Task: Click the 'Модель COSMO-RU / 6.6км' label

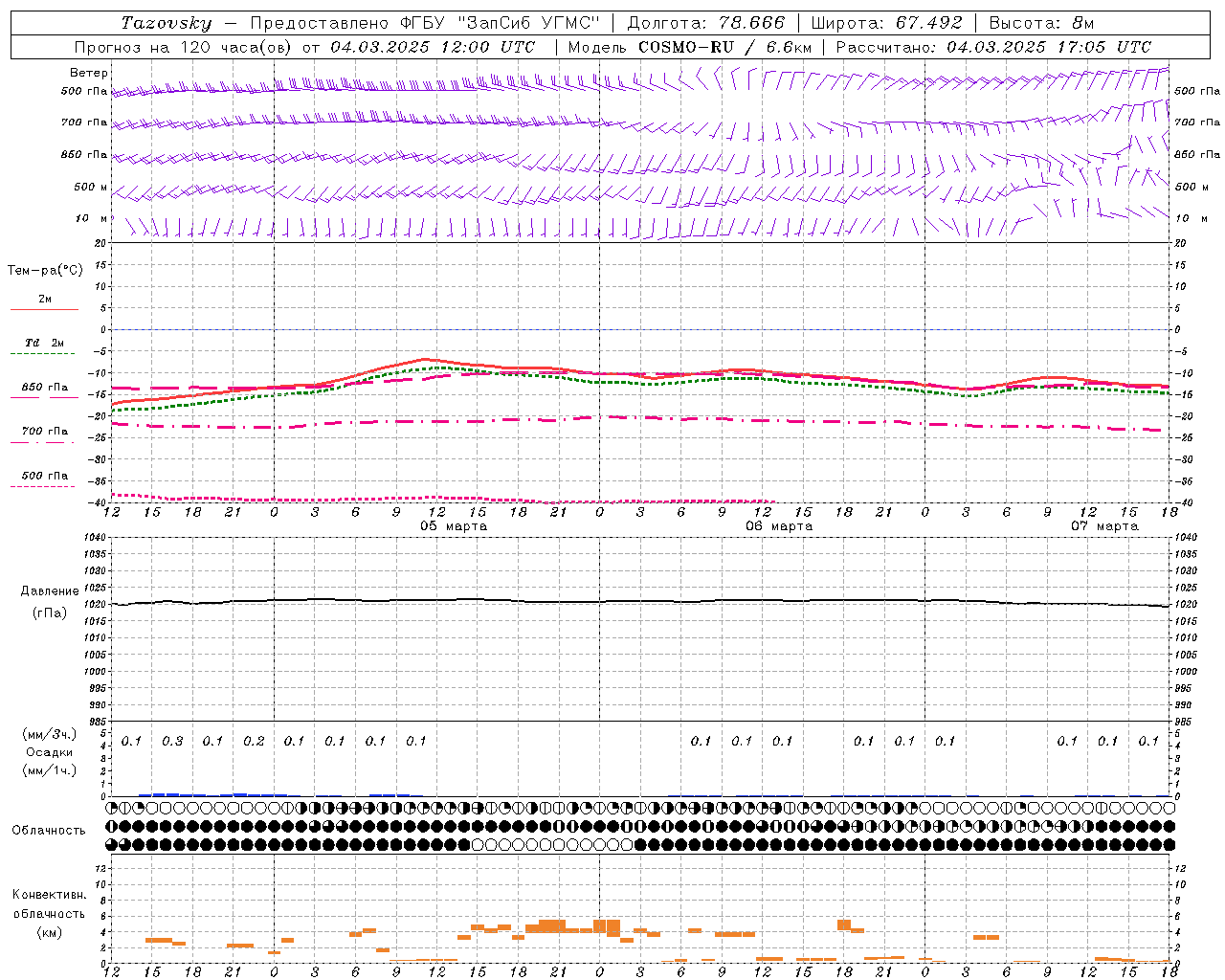Action: click(x=690, y=47)
